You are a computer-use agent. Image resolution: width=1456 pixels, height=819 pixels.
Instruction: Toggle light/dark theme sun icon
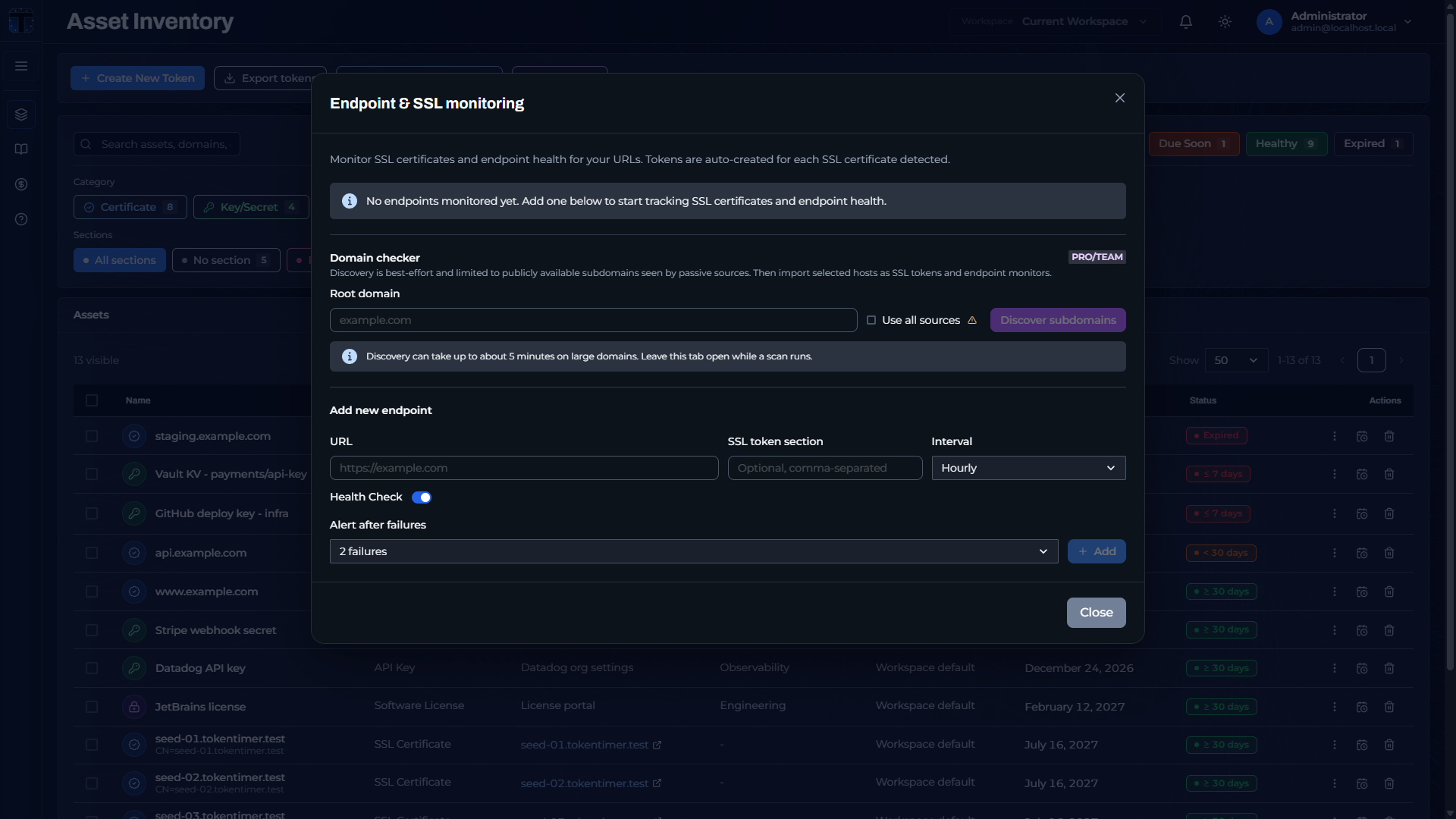coord(1225,22)
